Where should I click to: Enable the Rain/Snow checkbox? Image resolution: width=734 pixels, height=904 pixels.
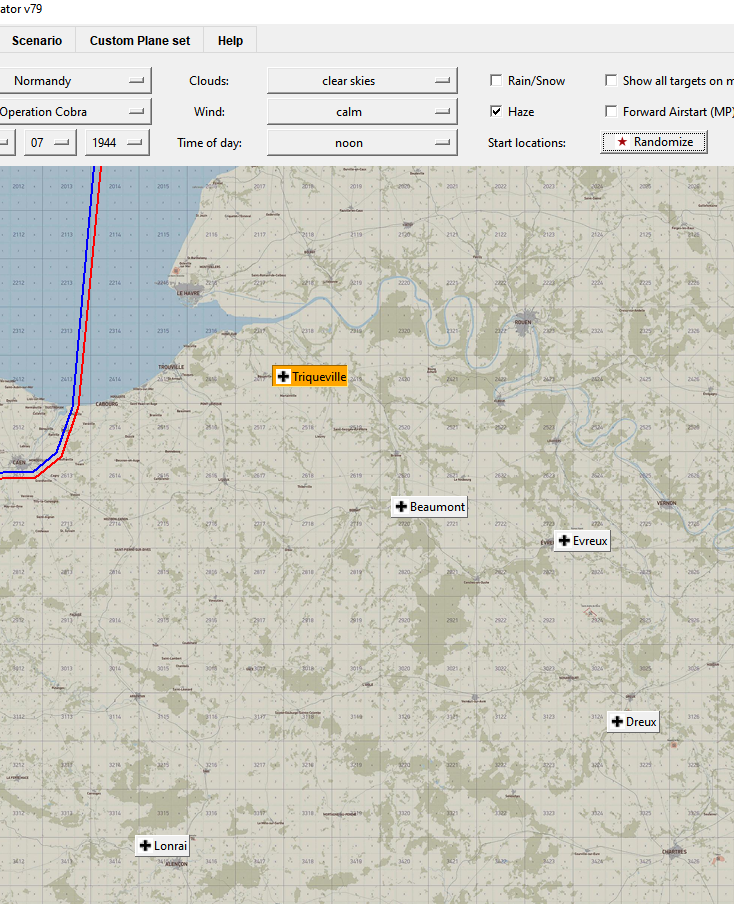coord(496,81)
